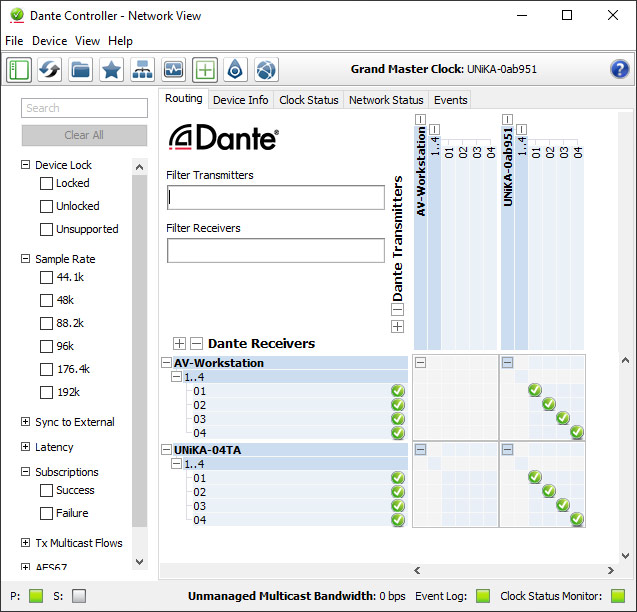Click the Reload Device Information icon
This screenshot has height=612, width=637.
pos(50,69)
